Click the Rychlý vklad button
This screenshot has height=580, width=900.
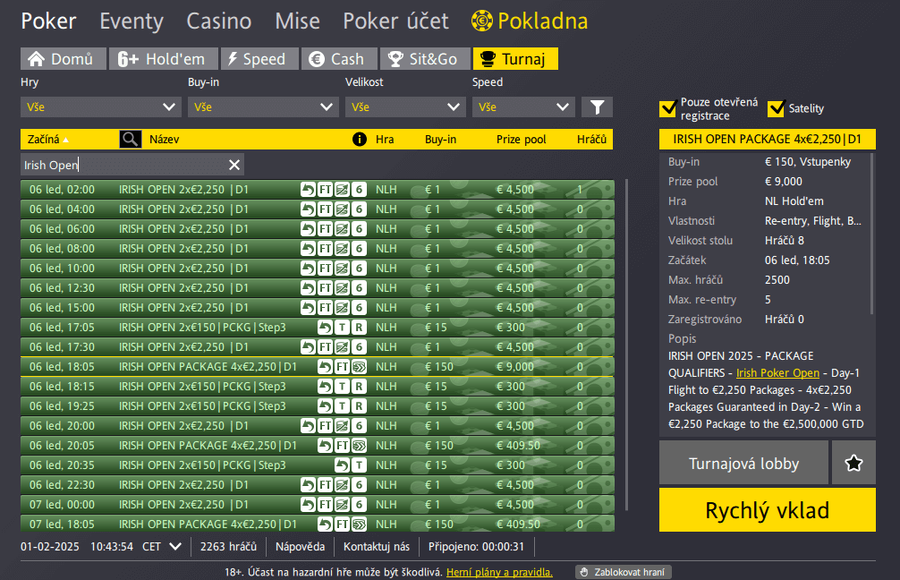tap(767, 510)
